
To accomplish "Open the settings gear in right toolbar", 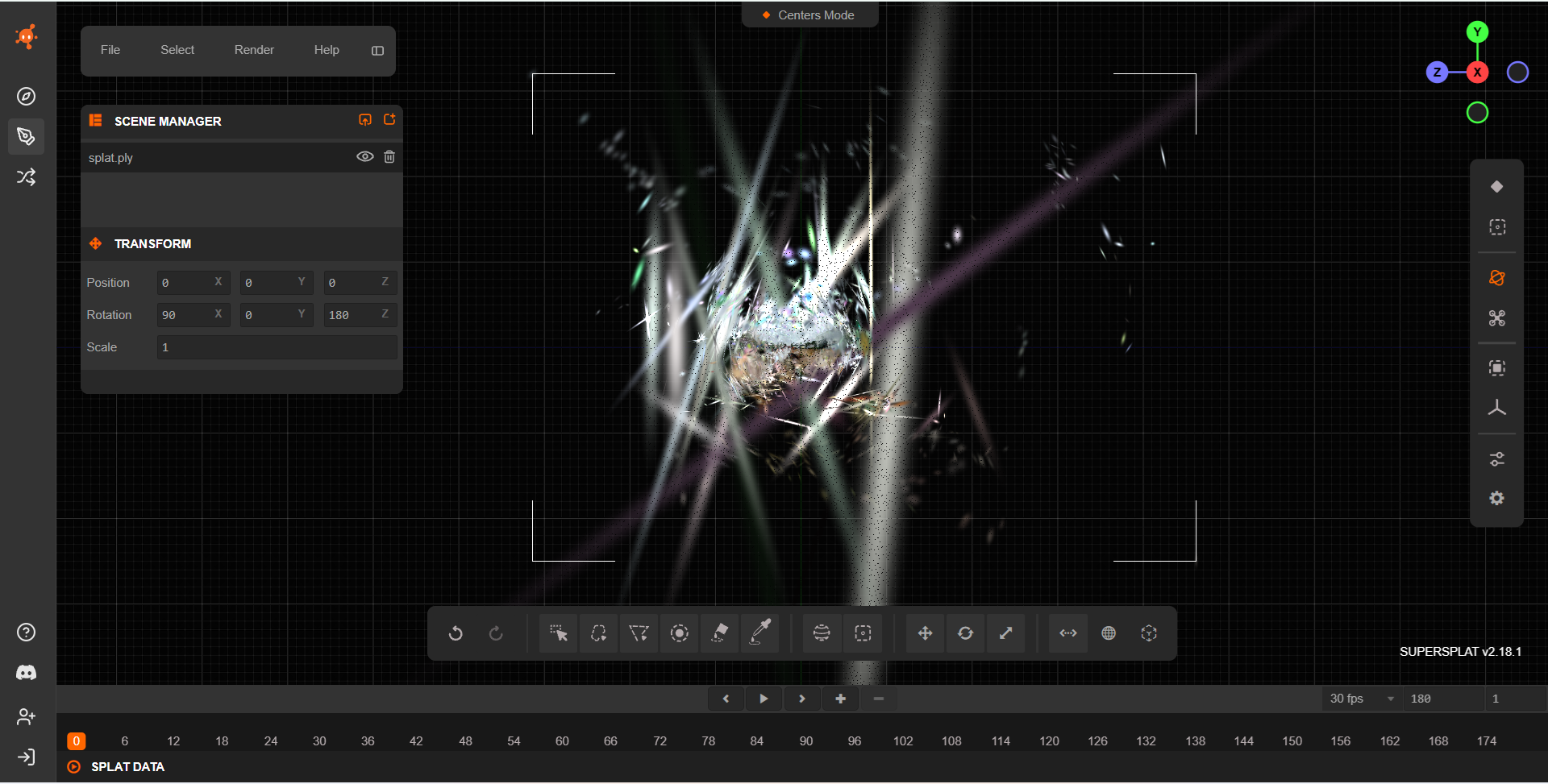I will pyautogui.click(x=1497, y=499).
